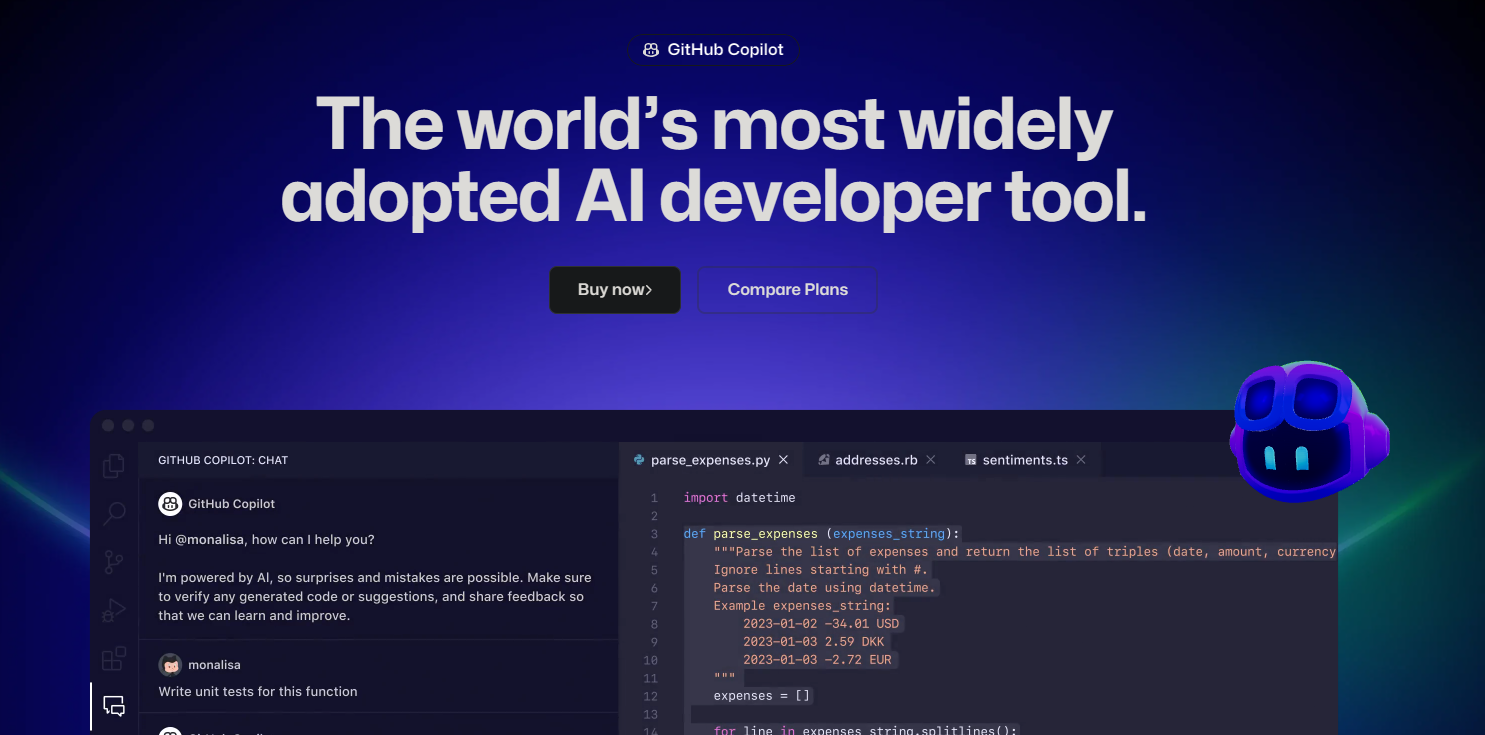1485x735 pixels.
Task: Click the hero headline "The world's most widely"
Action: [714, 125]
